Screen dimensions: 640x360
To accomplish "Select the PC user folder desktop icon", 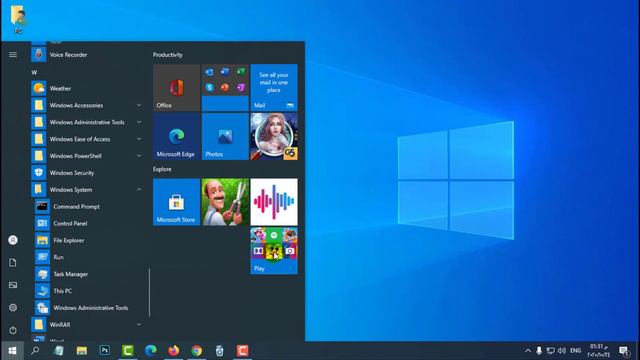I will coord(18,19).
